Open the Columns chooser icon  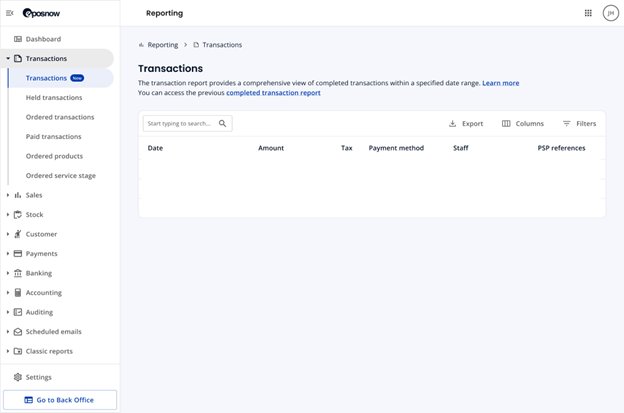coord(506,123)
